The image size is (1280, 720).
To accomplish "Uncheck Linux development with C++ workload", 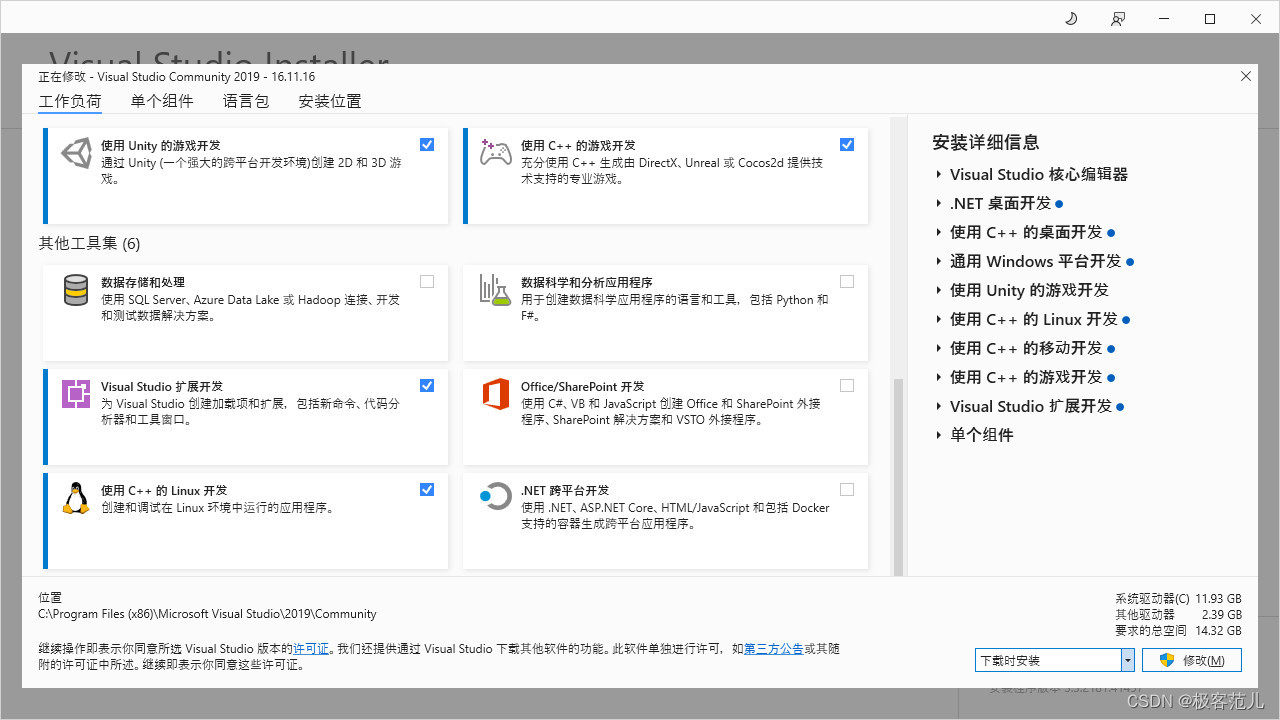I will 427,490.
